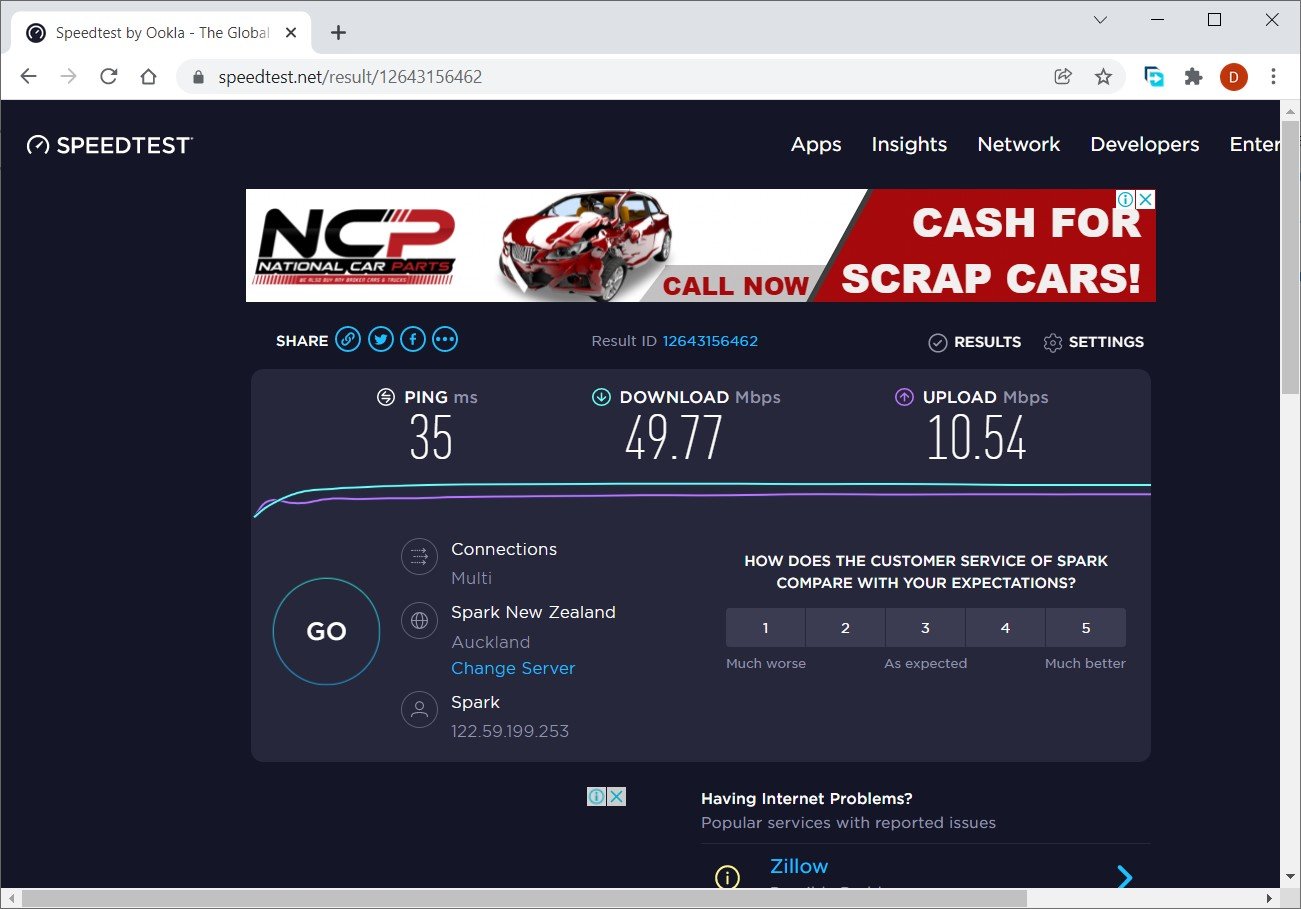Open the RESULTS page
The image size is (1301, 909).
click(987, 342)
